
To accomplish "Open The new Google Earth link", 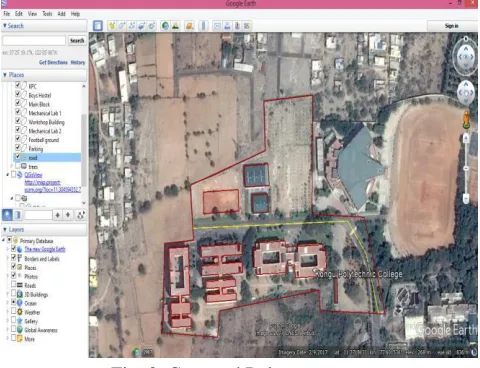I will point(45,249).
